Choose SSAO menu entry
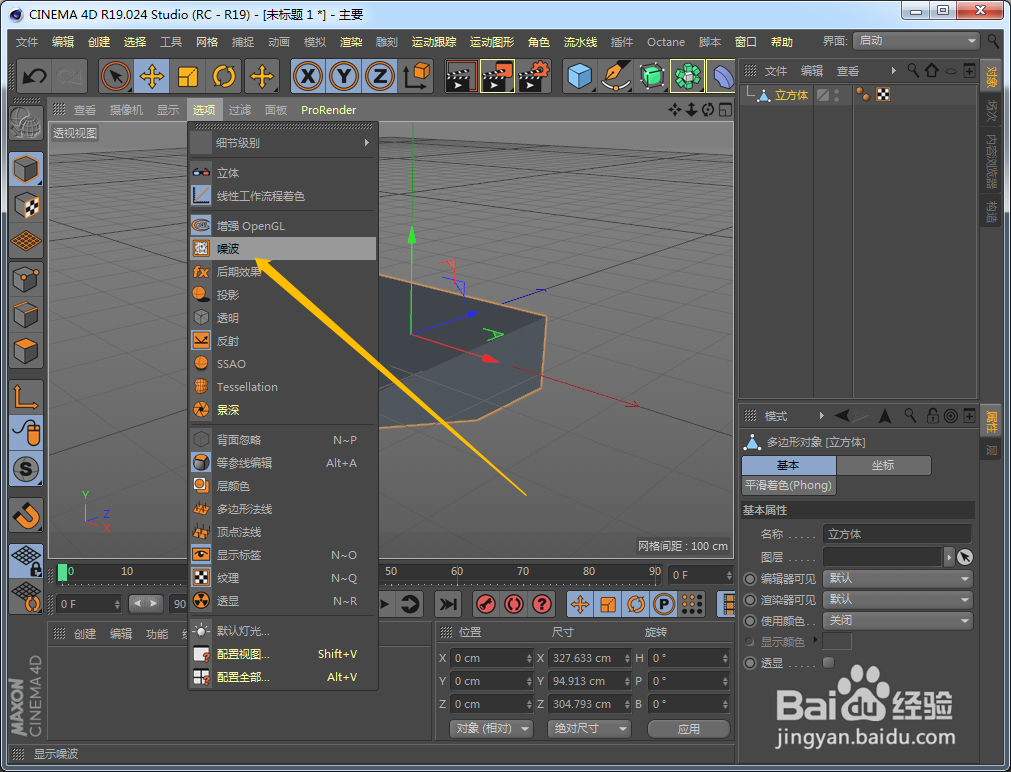Image resolution: width=1011 pixels, height=772 pixels. click(282, 364)
